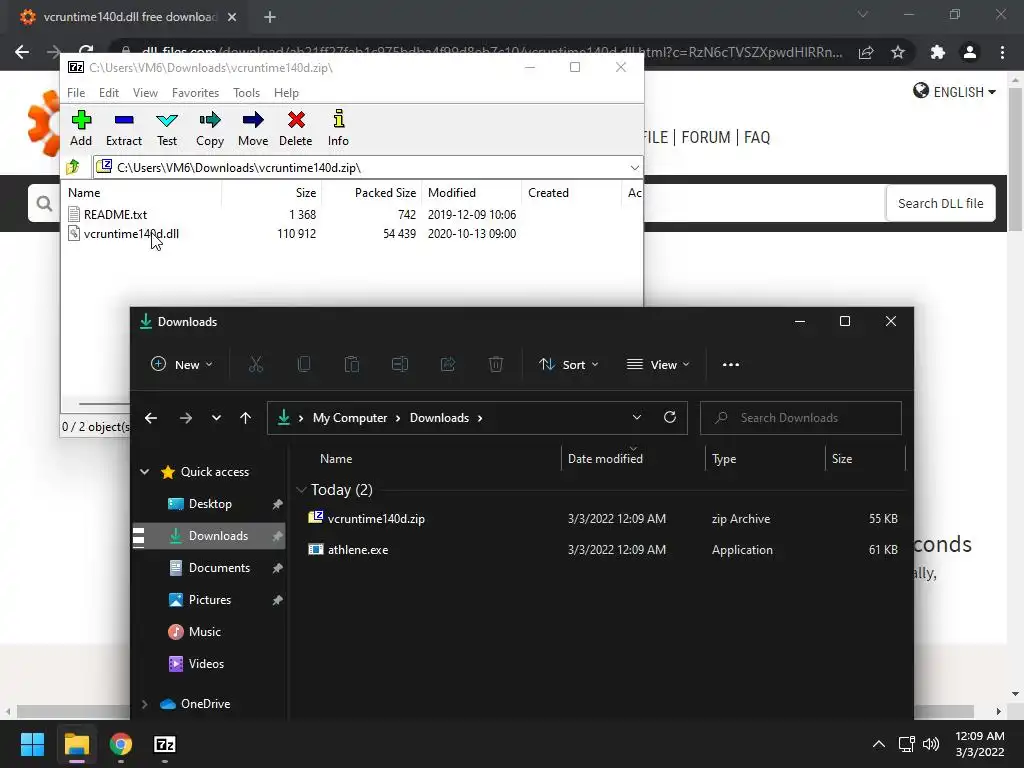Select Music in Explorer sidebar

(x=204, y=632)
